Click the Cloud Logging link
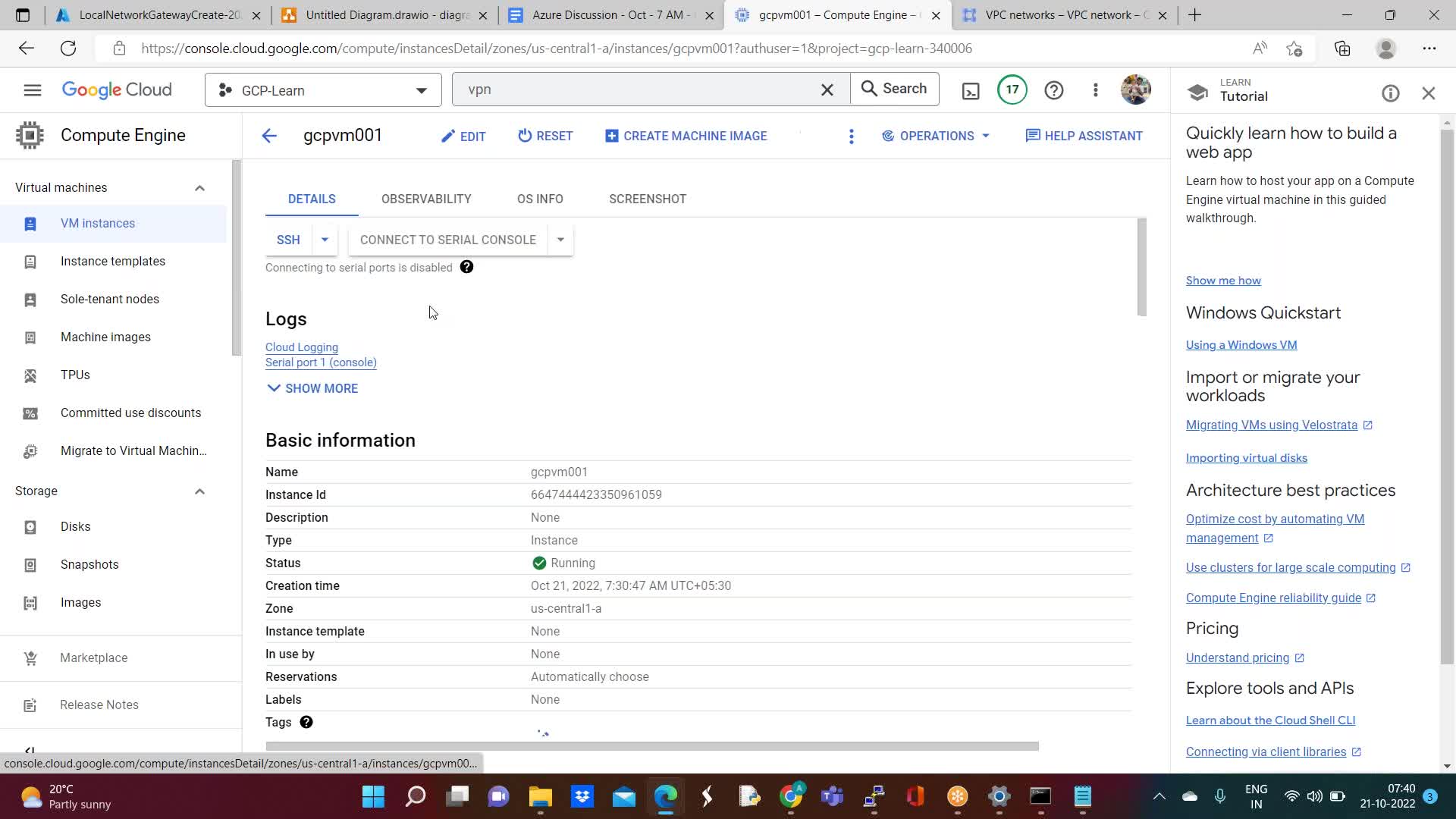The height and width of the screenshot is (819, 1456). pos(301,347)
